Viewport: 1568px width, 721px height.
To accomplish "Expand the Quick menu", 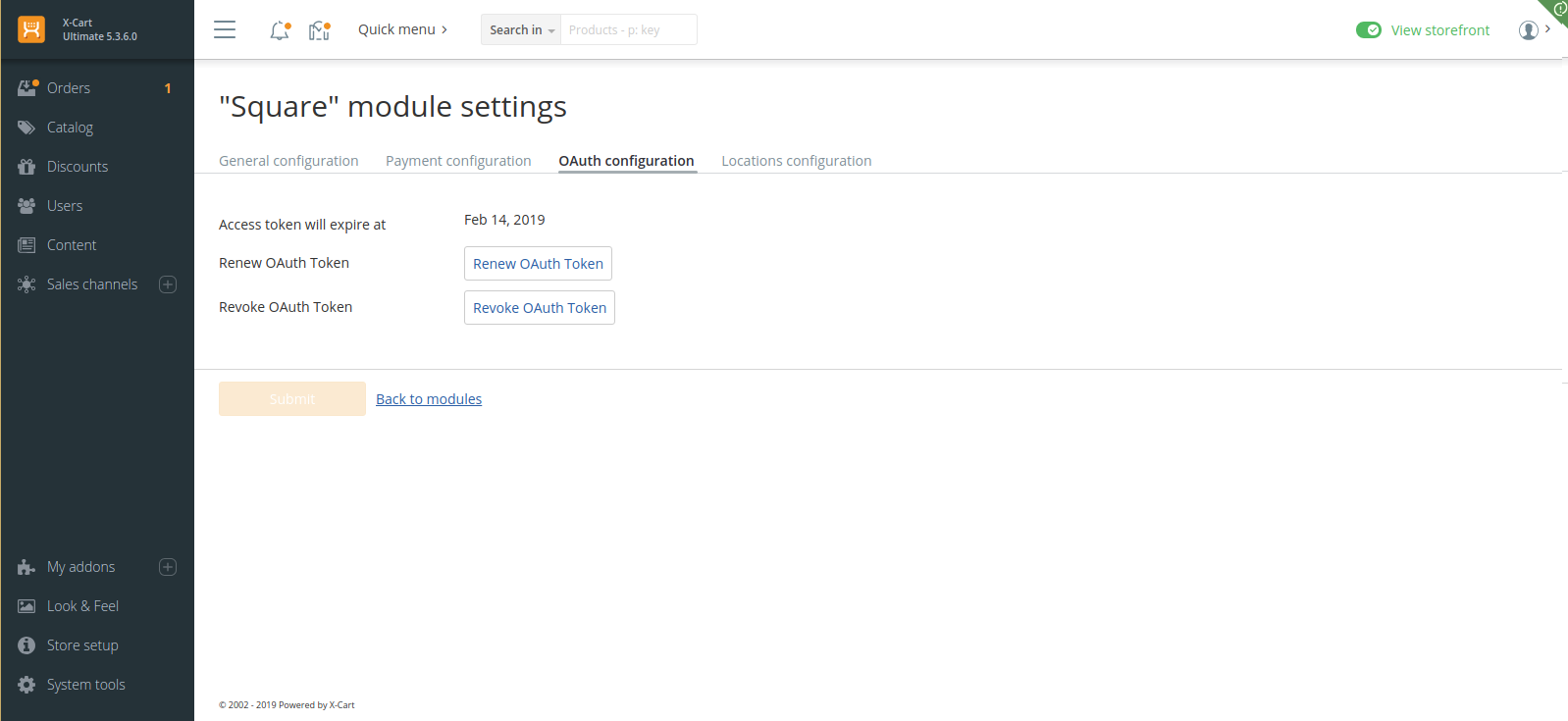I will (402, 29).
